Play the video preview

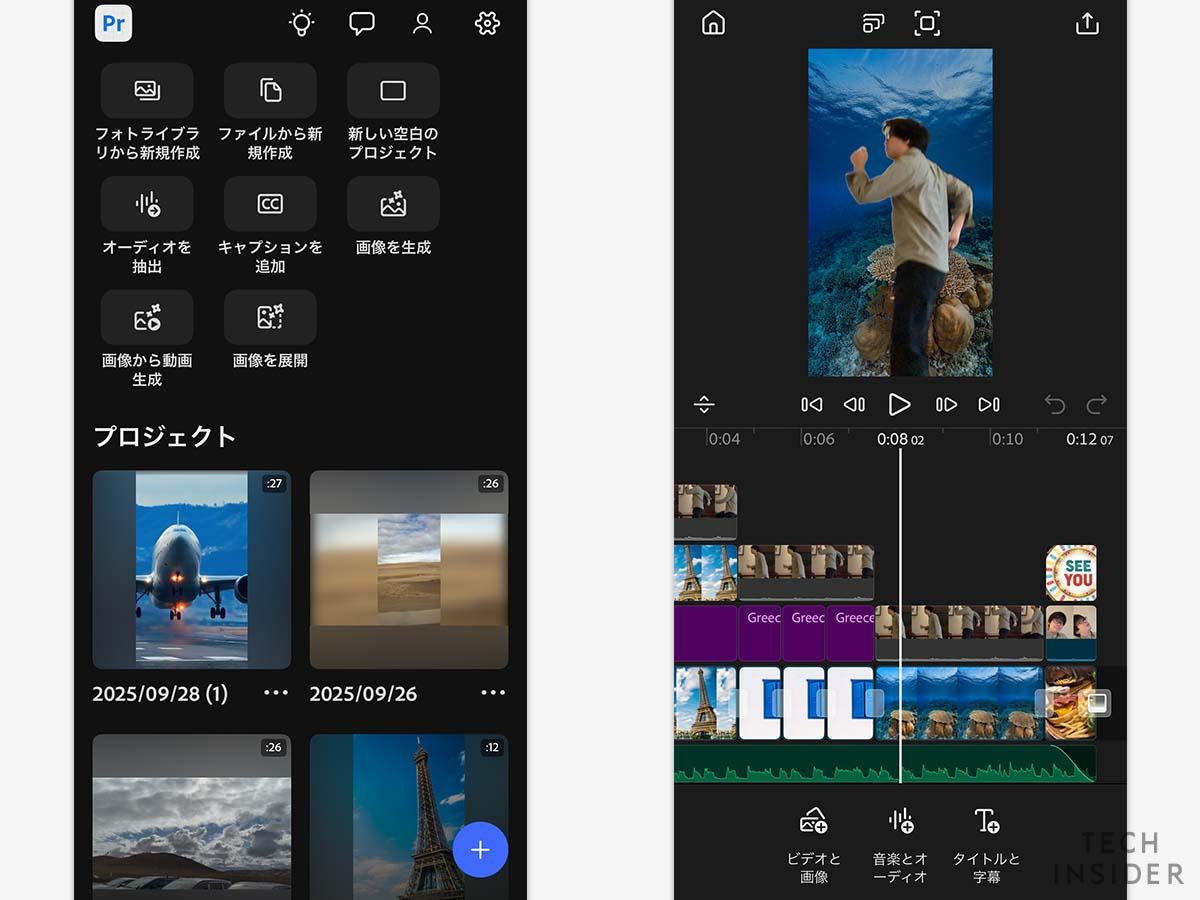(899, 404)
